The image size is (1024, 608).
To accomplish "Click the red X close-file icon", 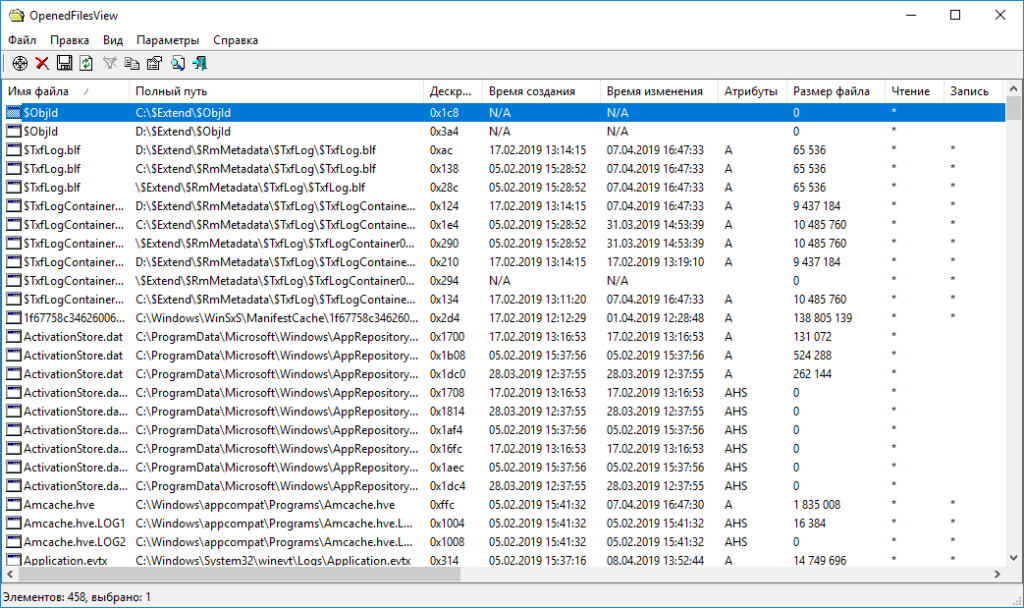I will pyautogui.click(x=42, y=64).
